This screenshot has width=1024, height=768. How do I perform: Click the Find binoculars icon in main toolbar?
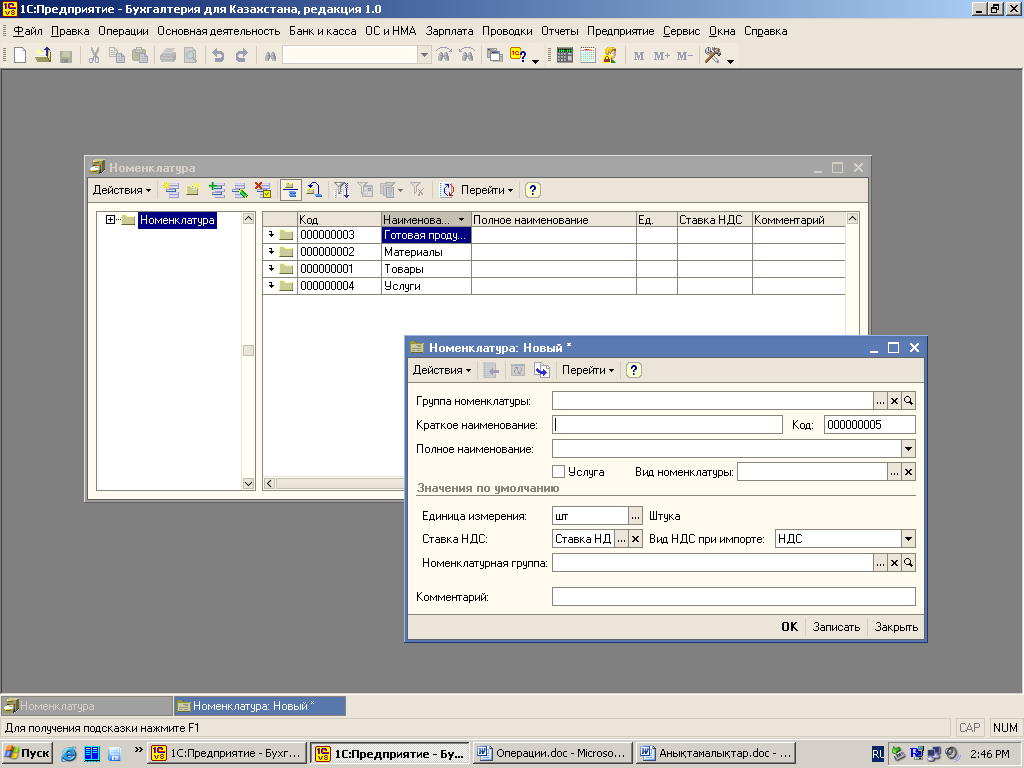click(270, 56)
